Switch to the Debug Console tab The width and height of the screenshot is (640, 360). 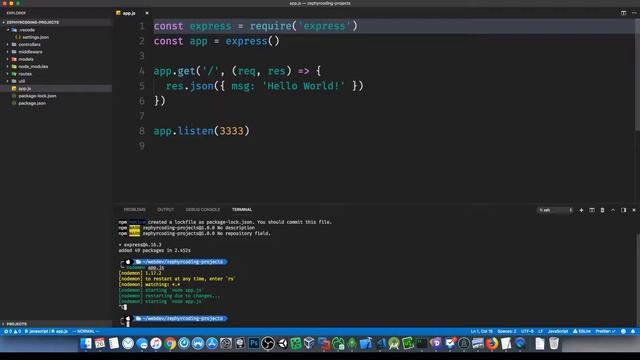pyautogui.click(x=202, y=210)
